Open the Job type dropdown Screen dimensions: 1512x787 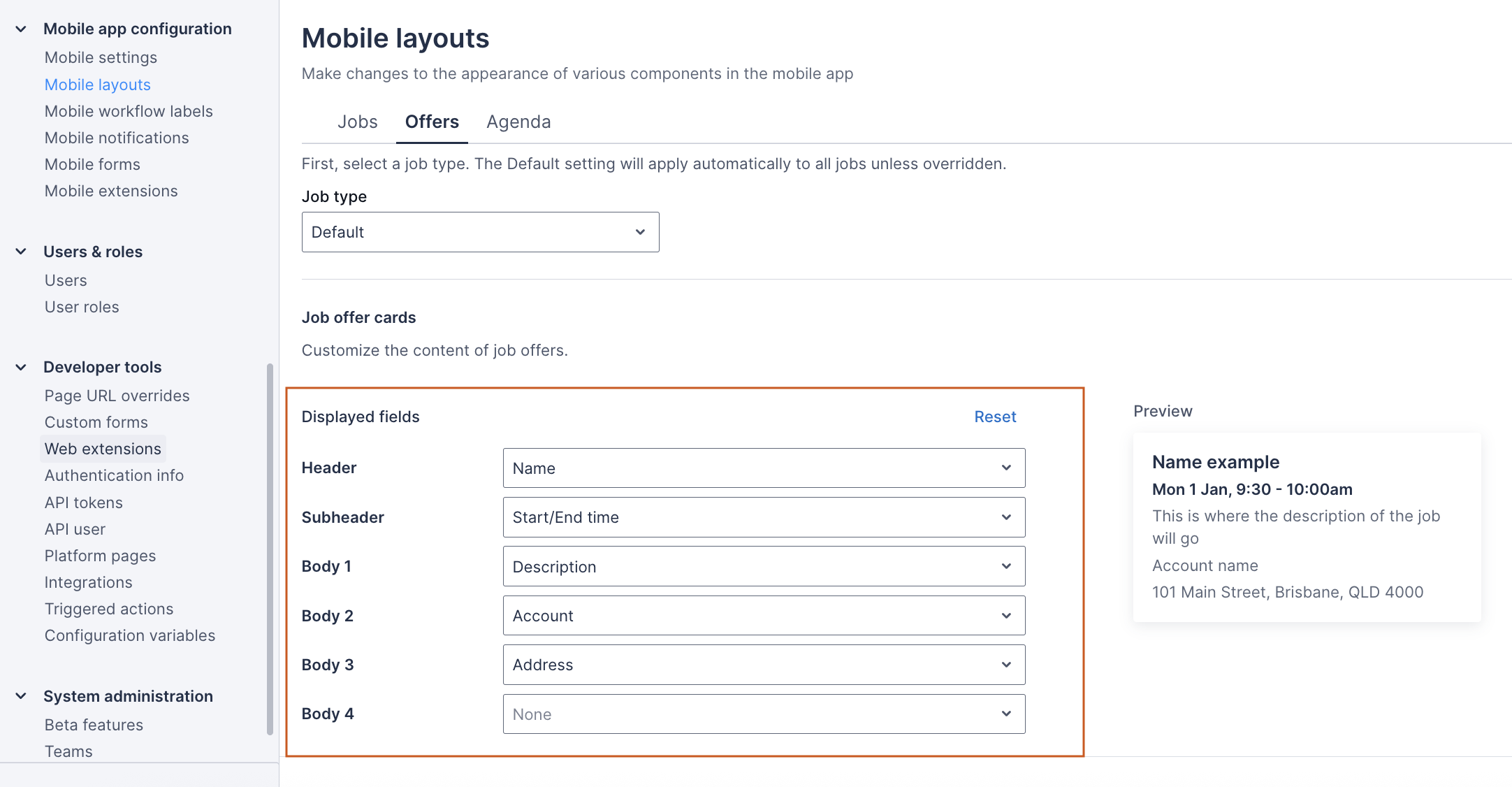(x=480, y=232)
